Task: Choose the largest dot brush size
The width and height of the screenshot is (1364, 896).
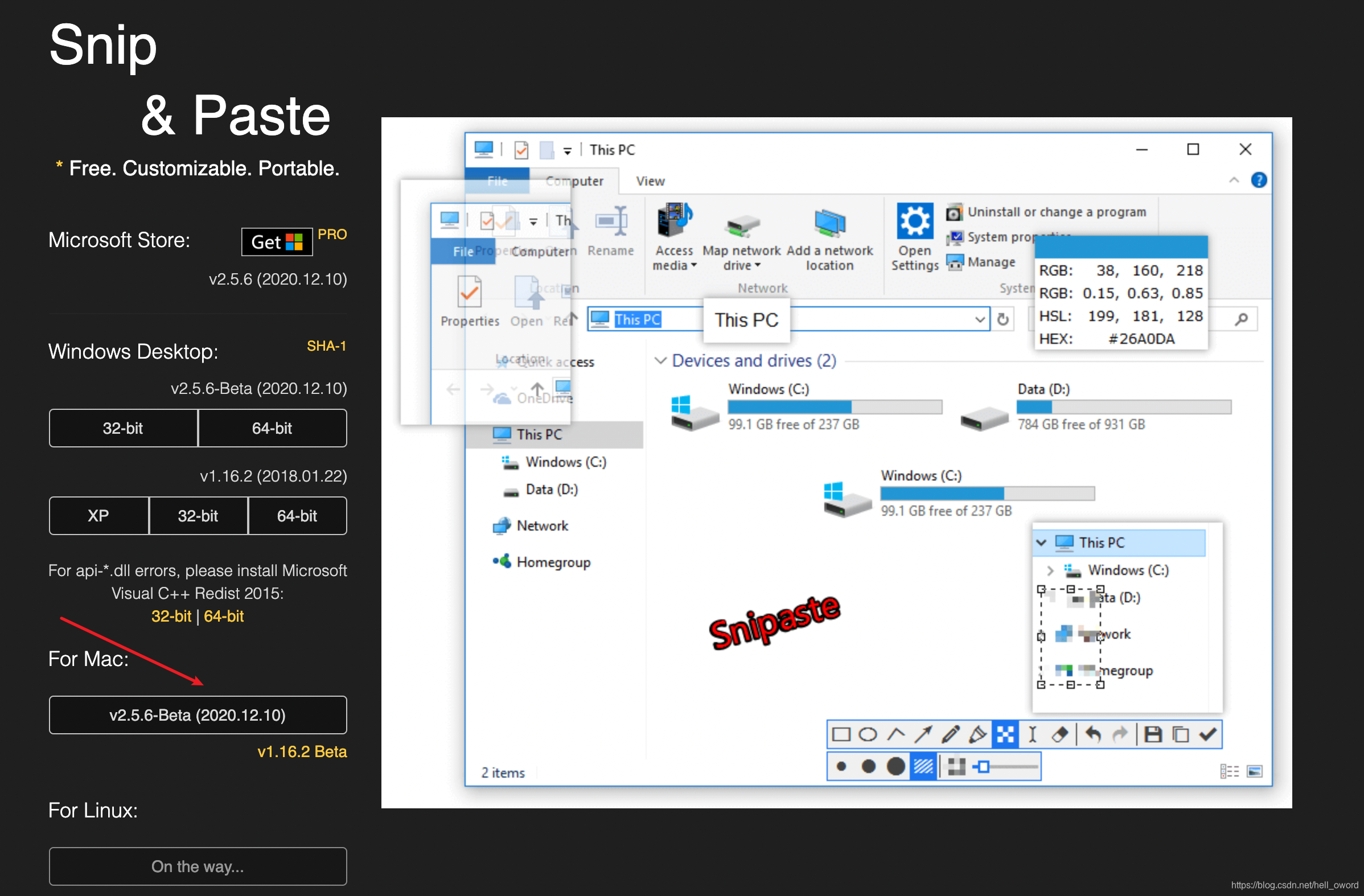Action: point(896,766)
